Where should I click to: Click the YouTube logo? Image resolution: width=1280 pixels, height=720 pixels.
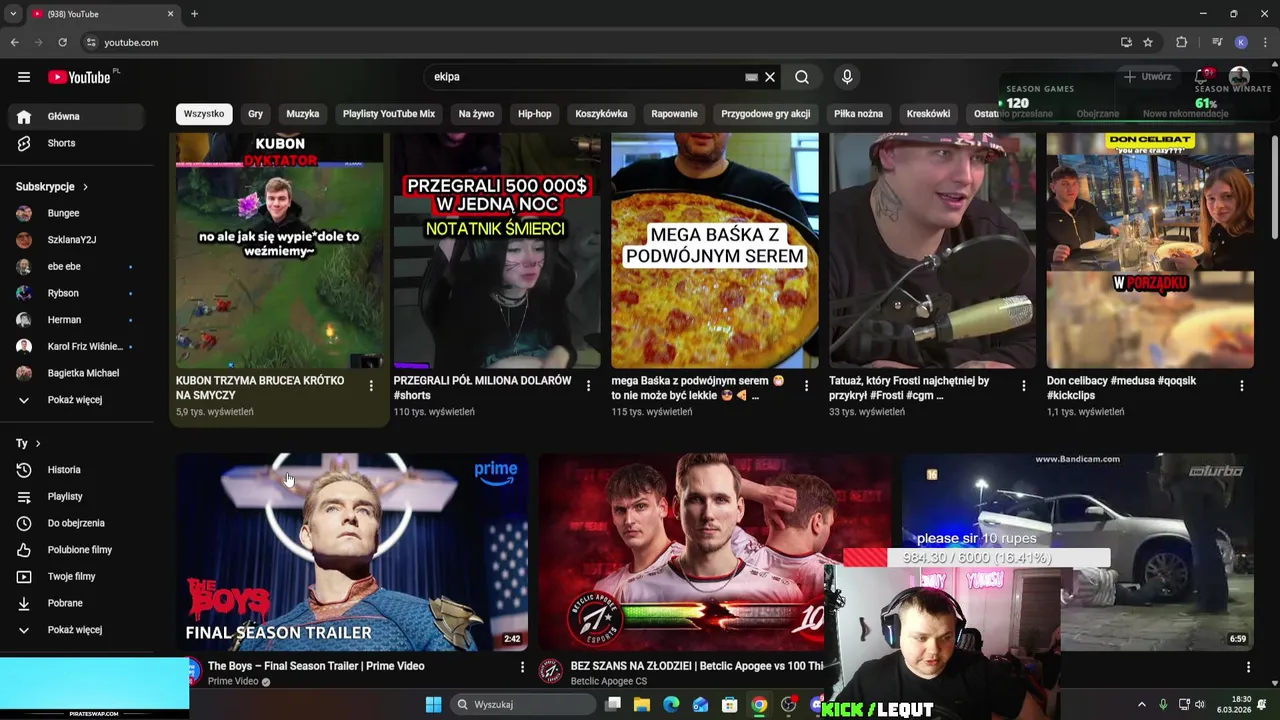[80, 77]
